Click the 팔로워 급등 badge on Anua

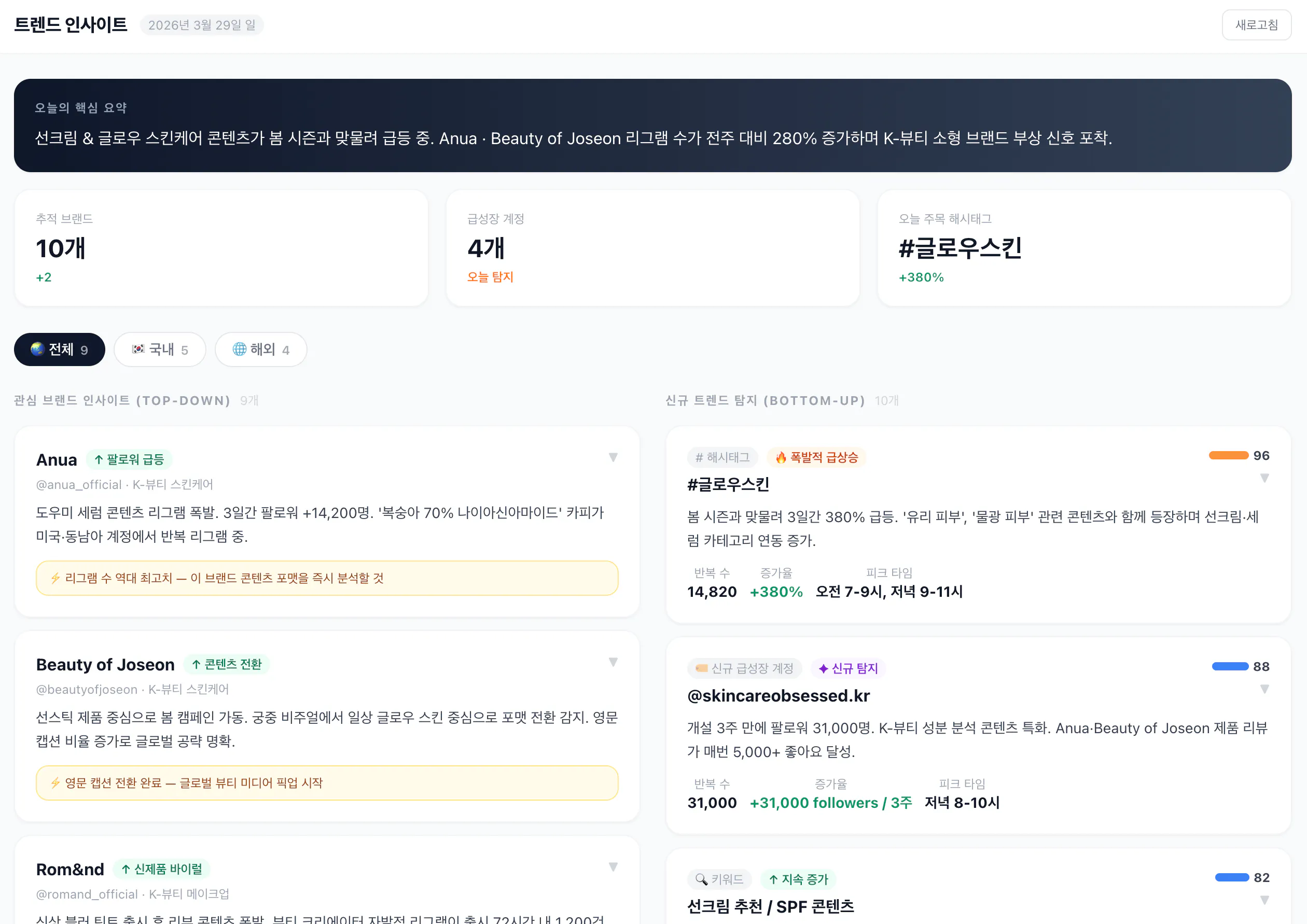tap(129, 459)
